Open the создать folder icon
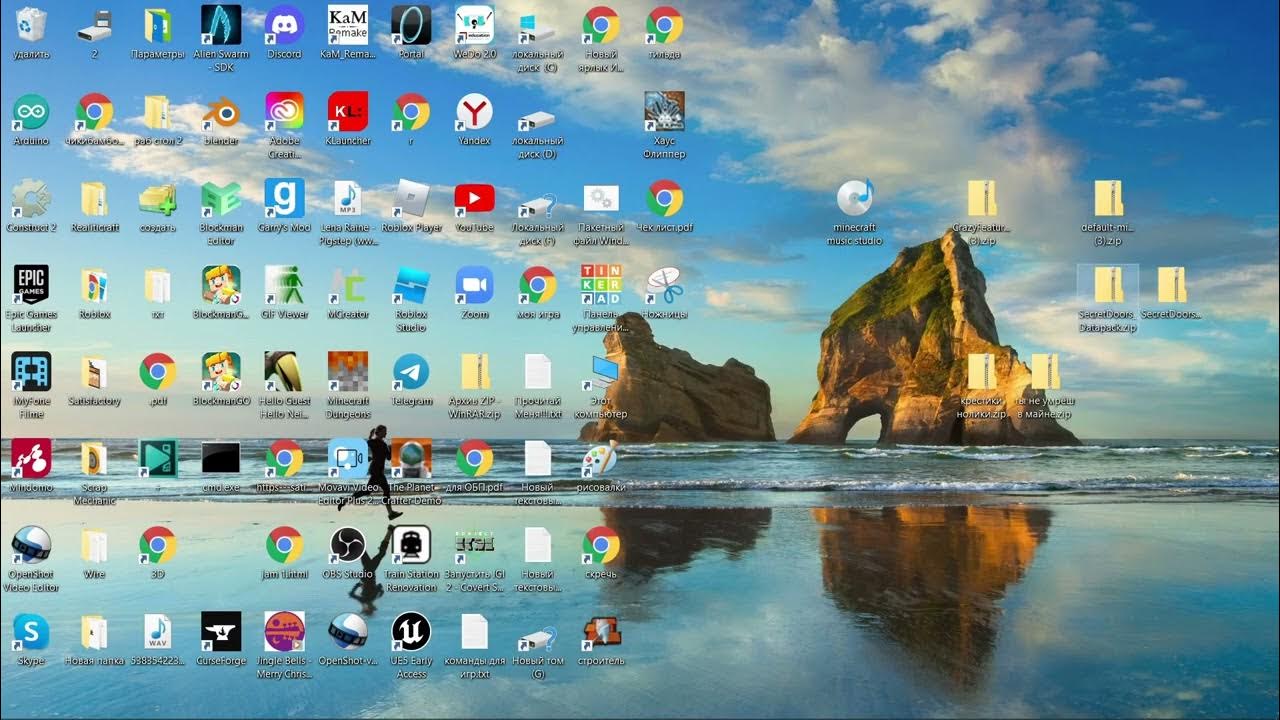This screenshot has height=720, width=1280. coord(157,198)
